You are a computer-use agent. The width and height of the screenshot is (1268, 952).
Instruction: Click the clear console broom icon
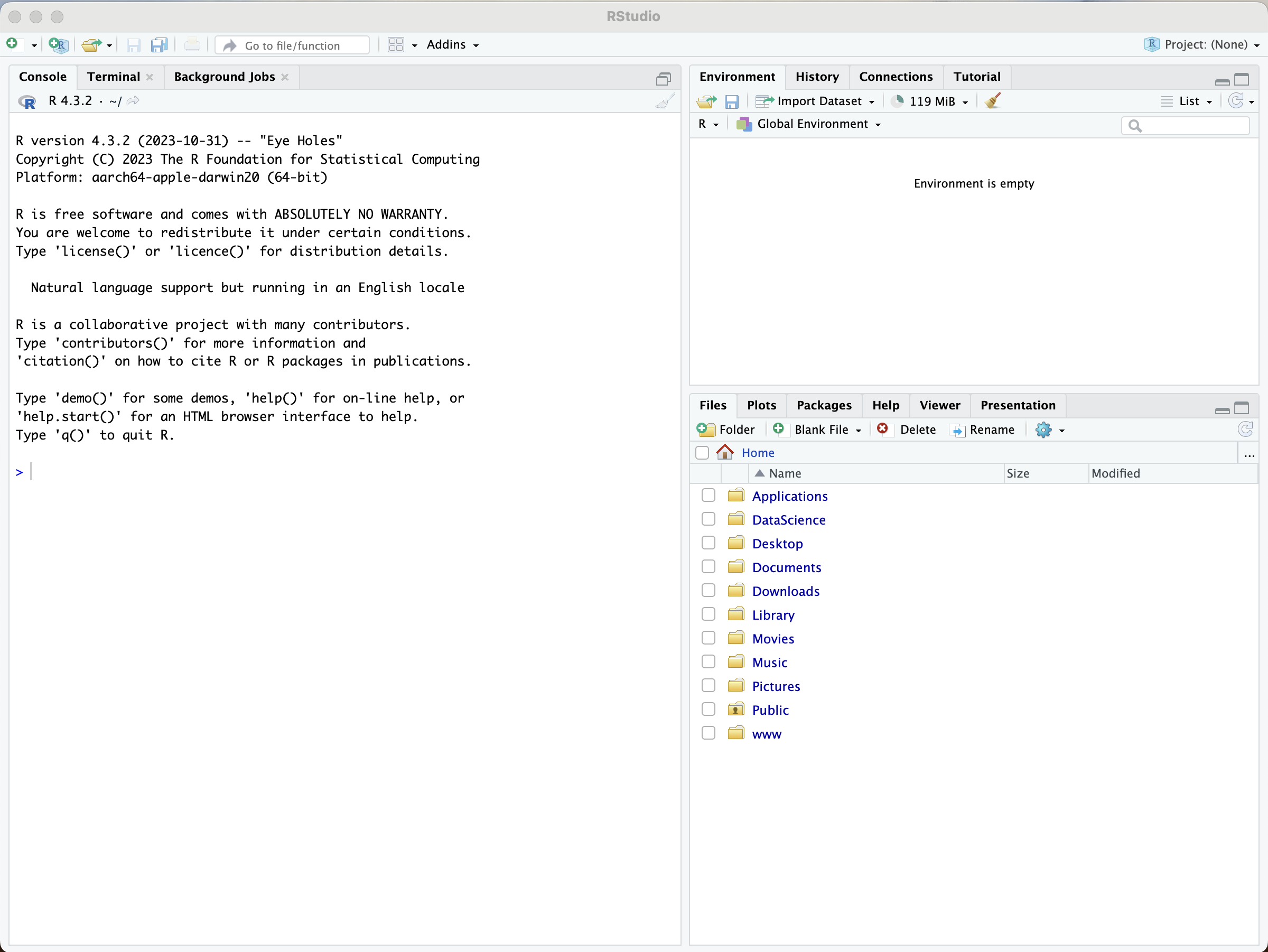click(x=664, y=100)
